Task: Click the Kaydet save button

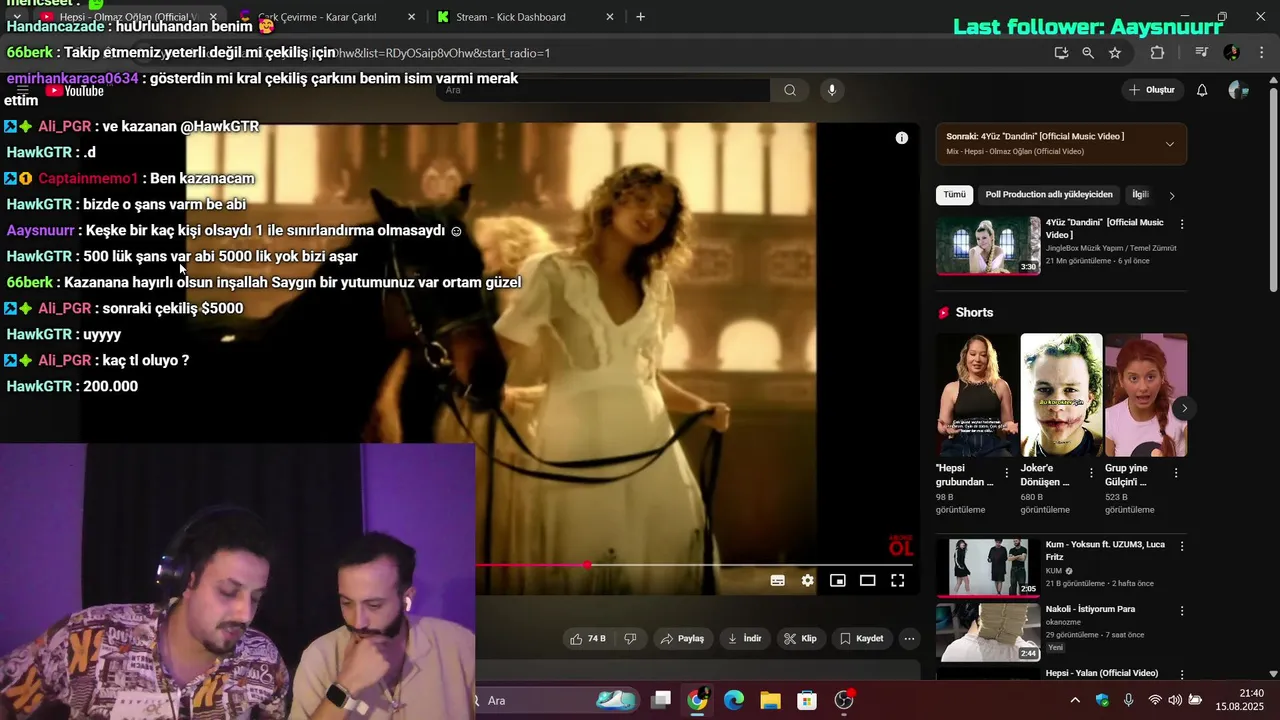Action: (862, 638)
